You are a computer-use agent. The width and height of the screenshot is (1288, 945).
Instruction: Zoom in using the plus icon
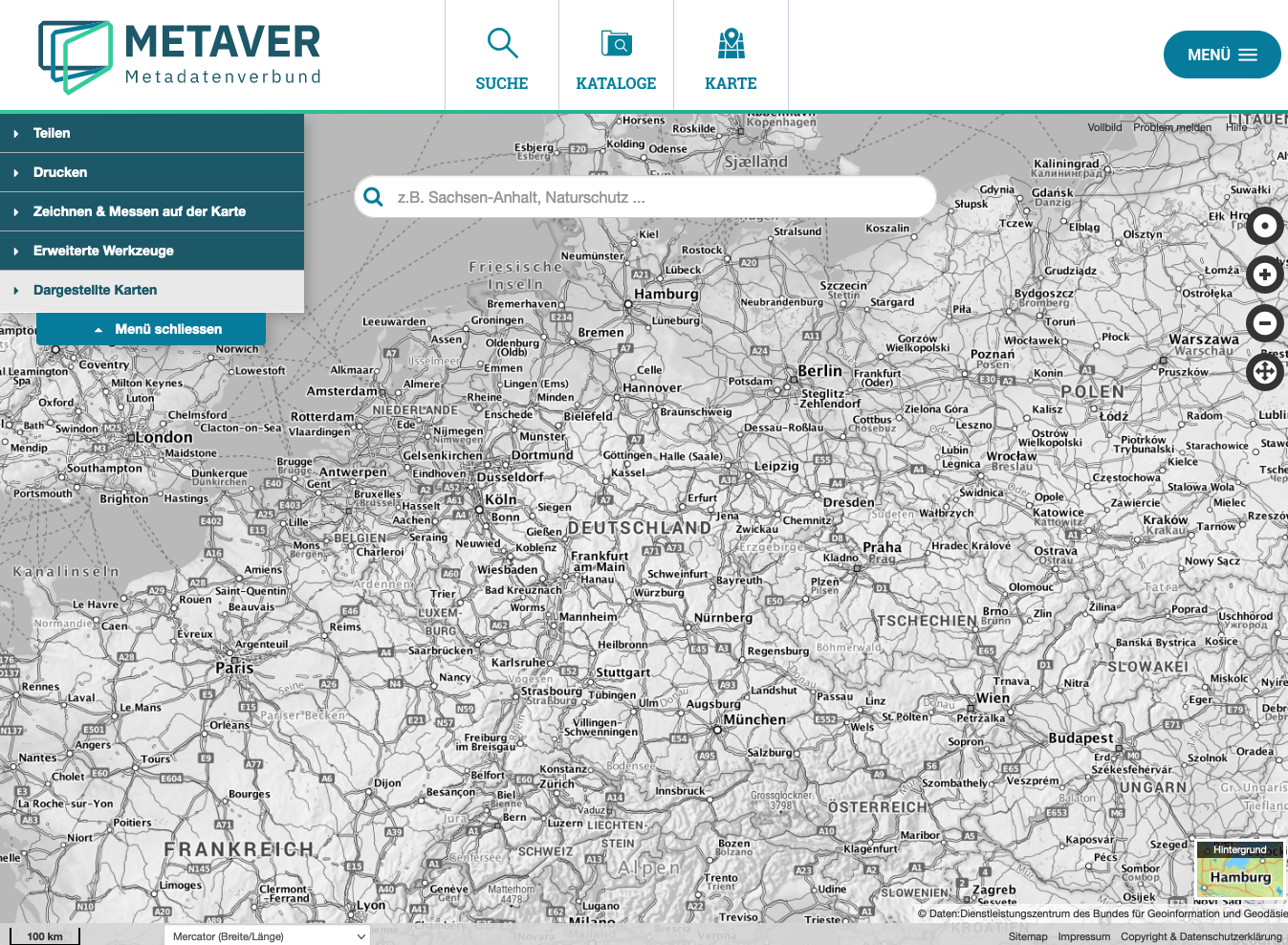[x=1264, y=275]
